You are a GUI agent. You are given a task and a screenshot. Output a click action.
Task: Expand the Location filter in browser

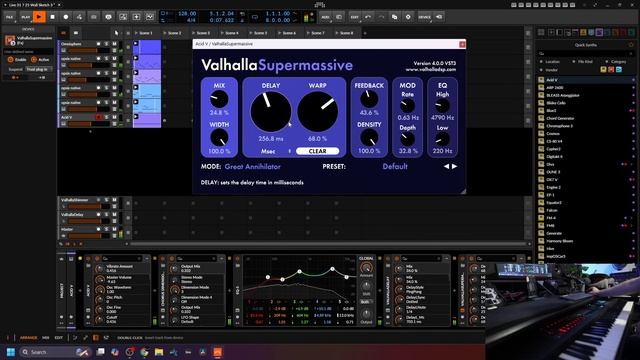point(550,62)
